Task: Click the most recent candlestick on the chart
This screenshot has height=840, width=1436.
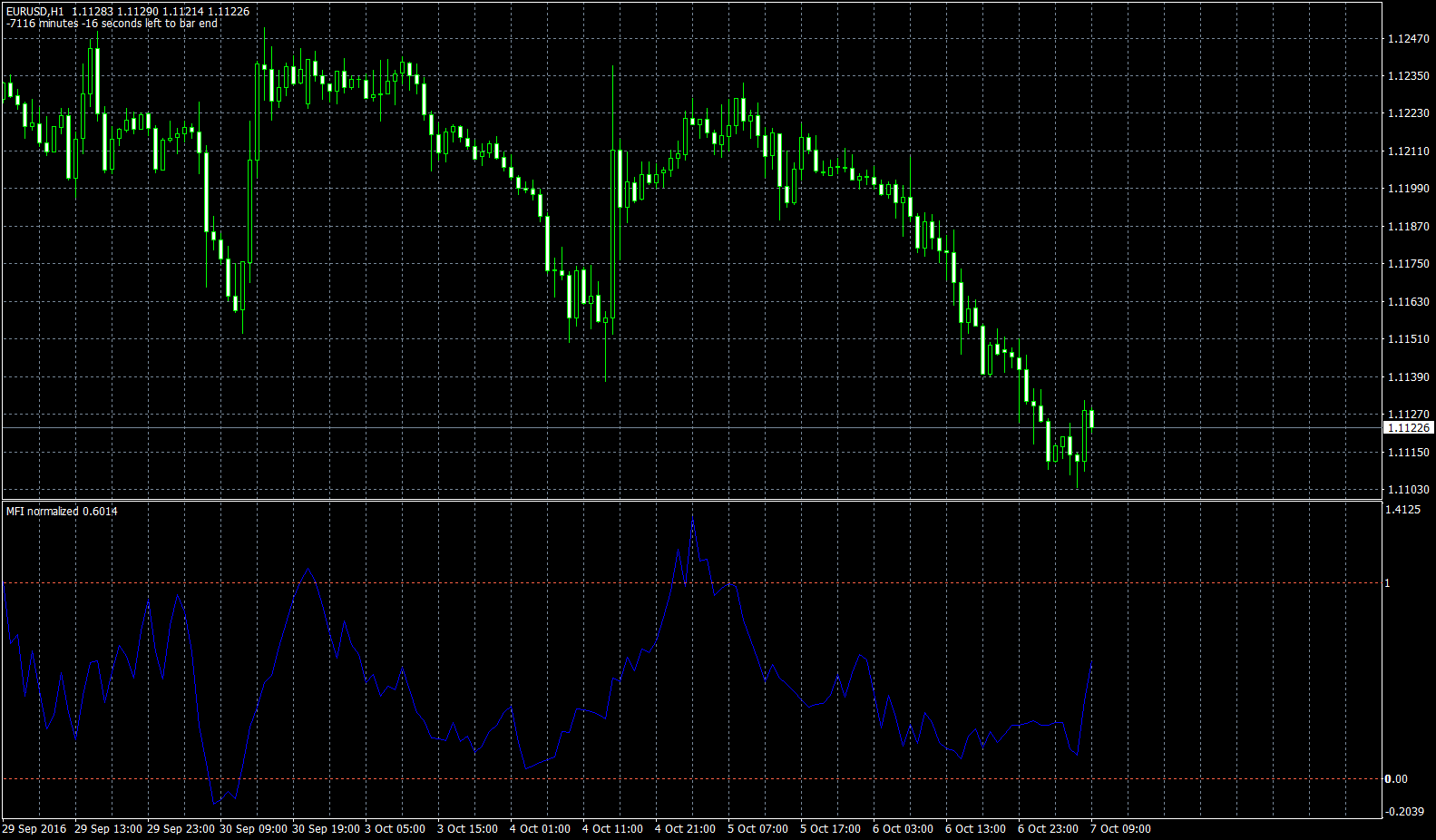Action: 1091,418
